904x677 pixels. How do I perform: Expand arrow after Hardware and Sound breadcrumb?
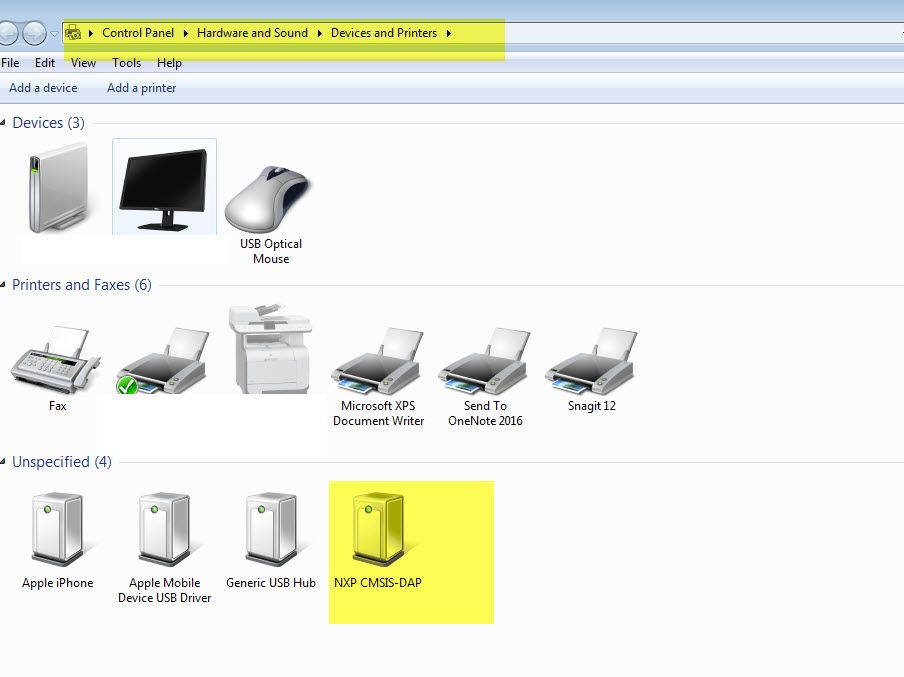point(319,33)
